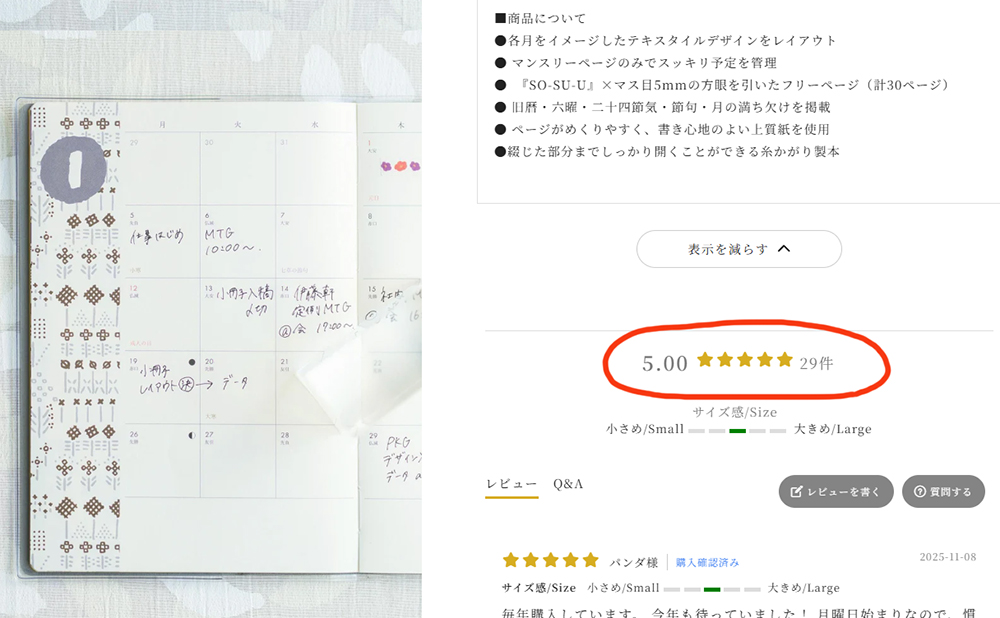Click the fifth star in パンダ様's review

coord(590,560)
